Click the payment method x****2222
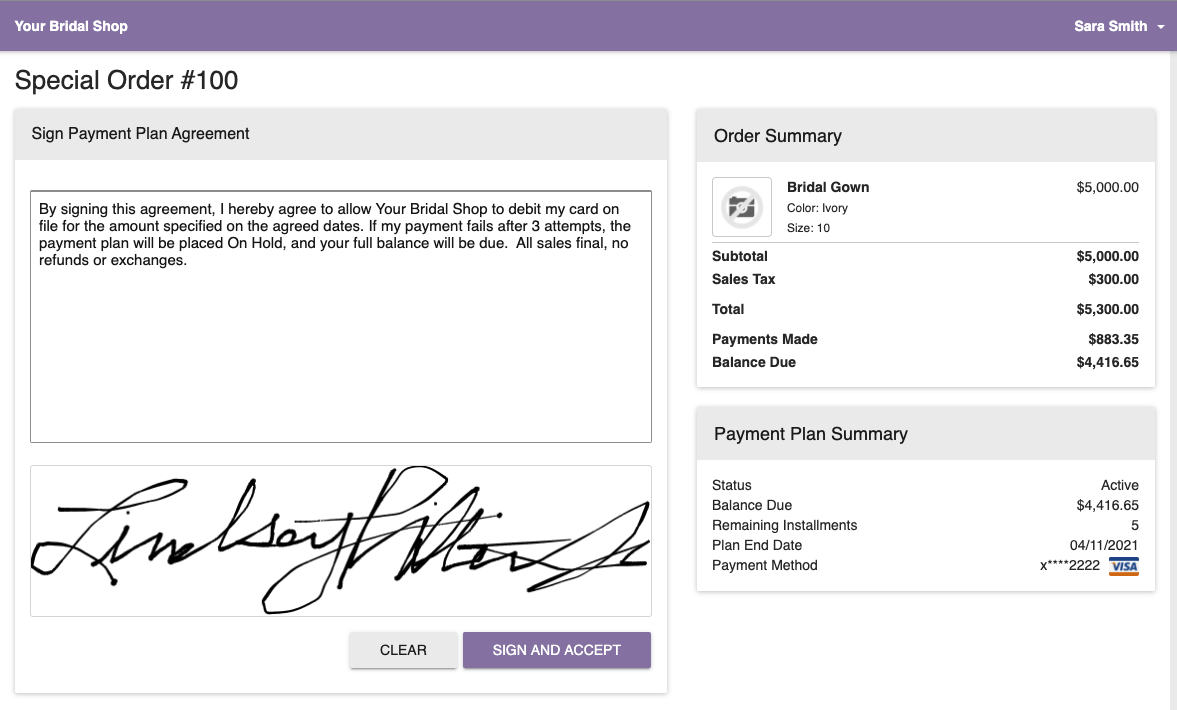 pyautogui.click(x=1070, y=566)
